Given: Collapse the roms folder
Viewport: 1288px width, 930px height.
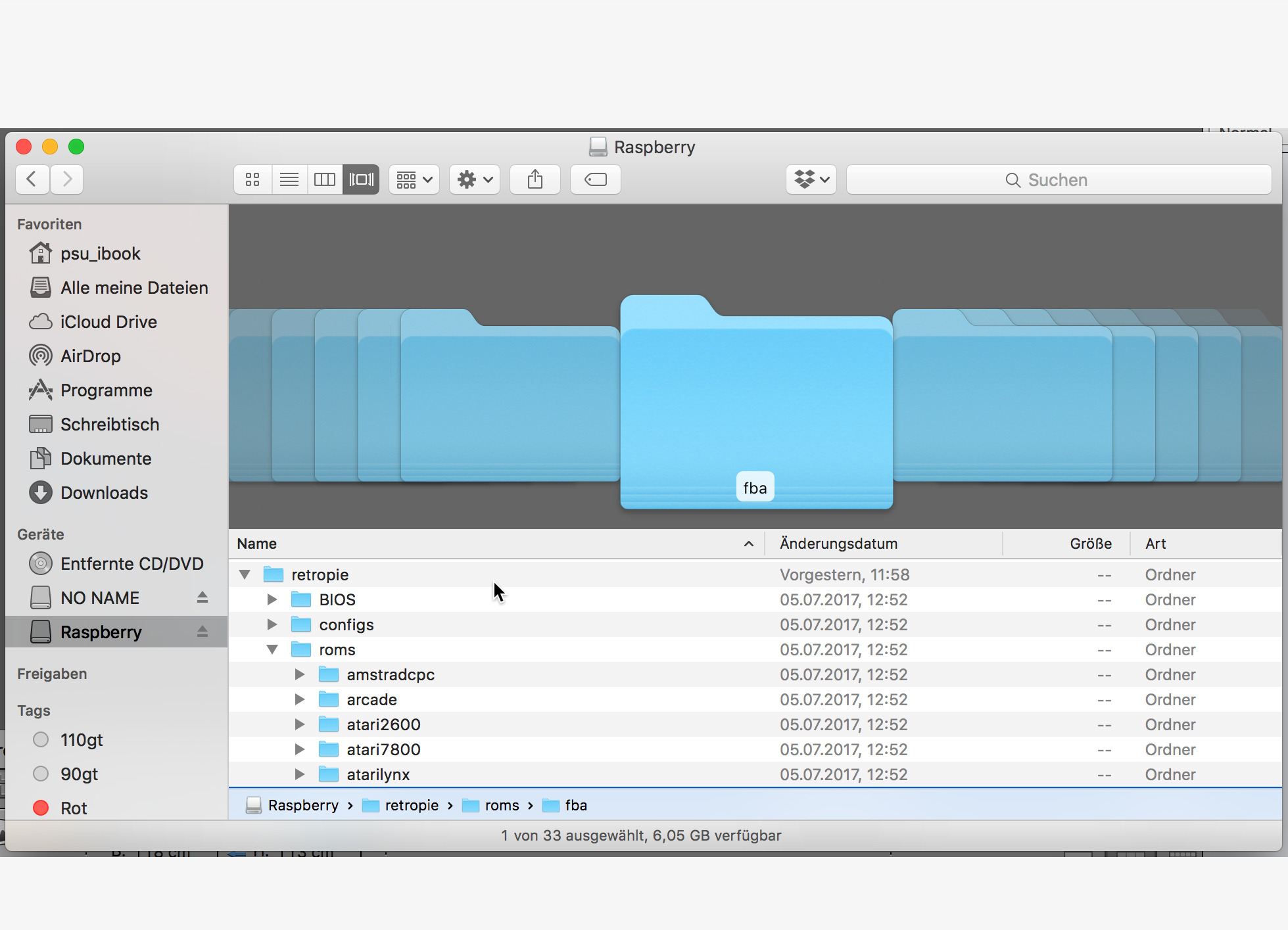Looking at the screenshot, I should point(272,649).
